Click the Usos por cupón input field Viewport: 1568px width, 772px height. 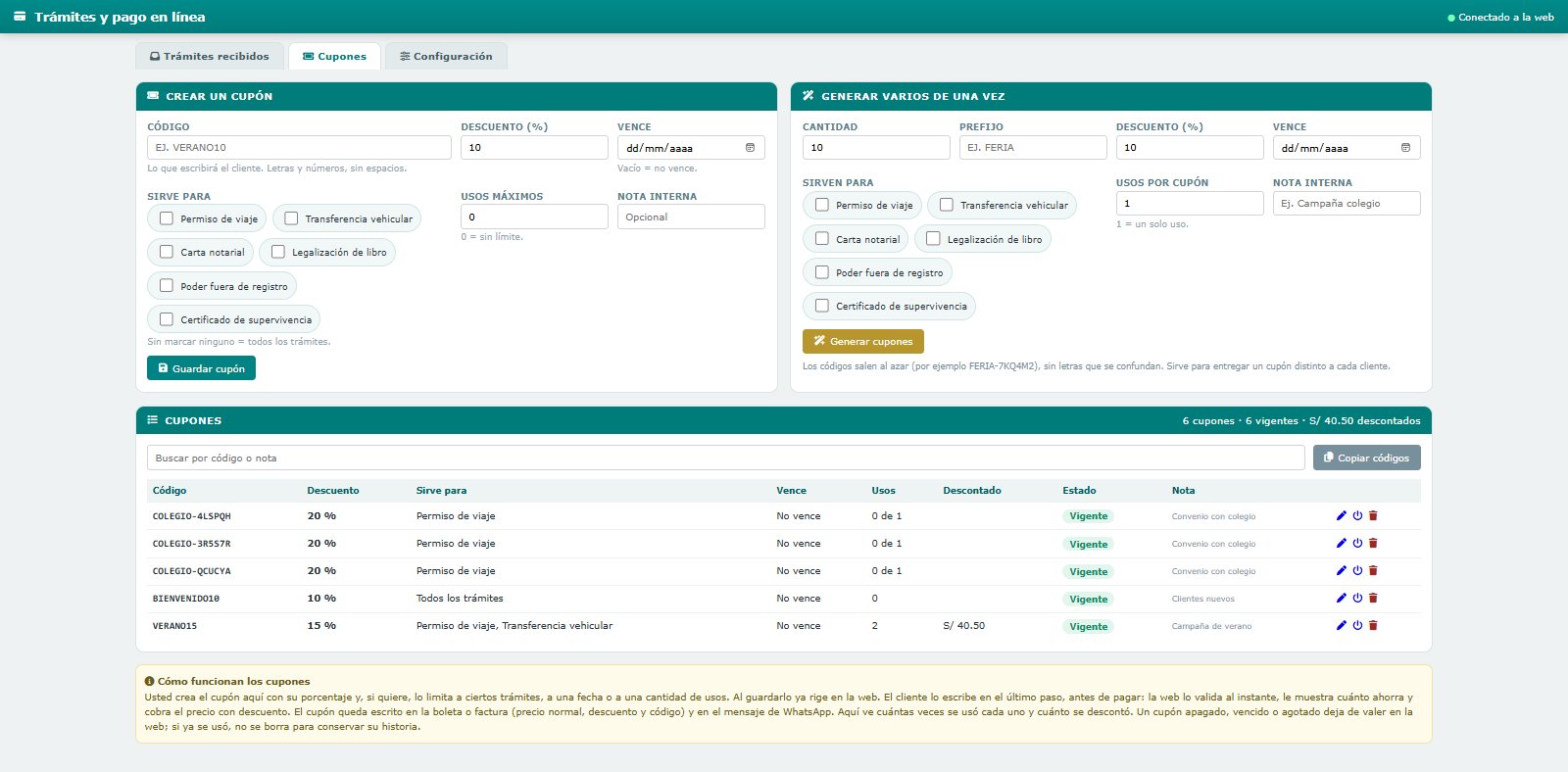(x=1190, y=203)
